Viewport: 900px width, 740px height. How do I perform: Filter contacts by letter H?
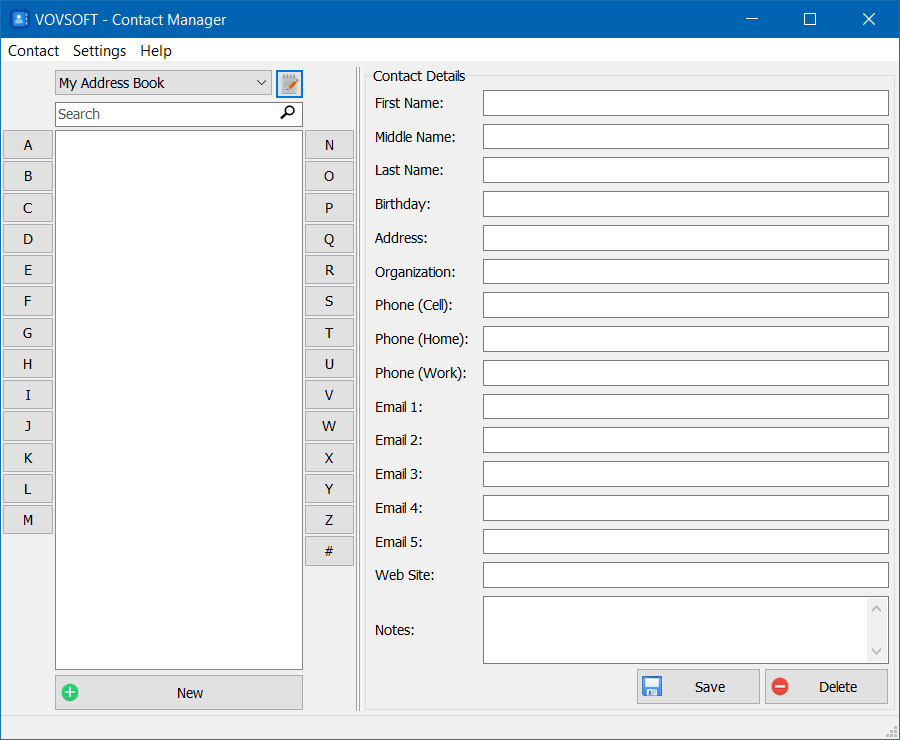pos(28,364)
